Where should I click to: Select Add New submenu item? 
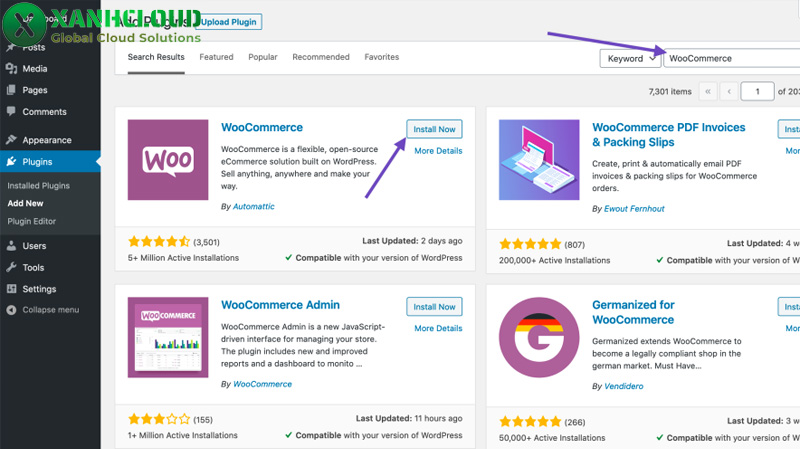pos(25,203)
